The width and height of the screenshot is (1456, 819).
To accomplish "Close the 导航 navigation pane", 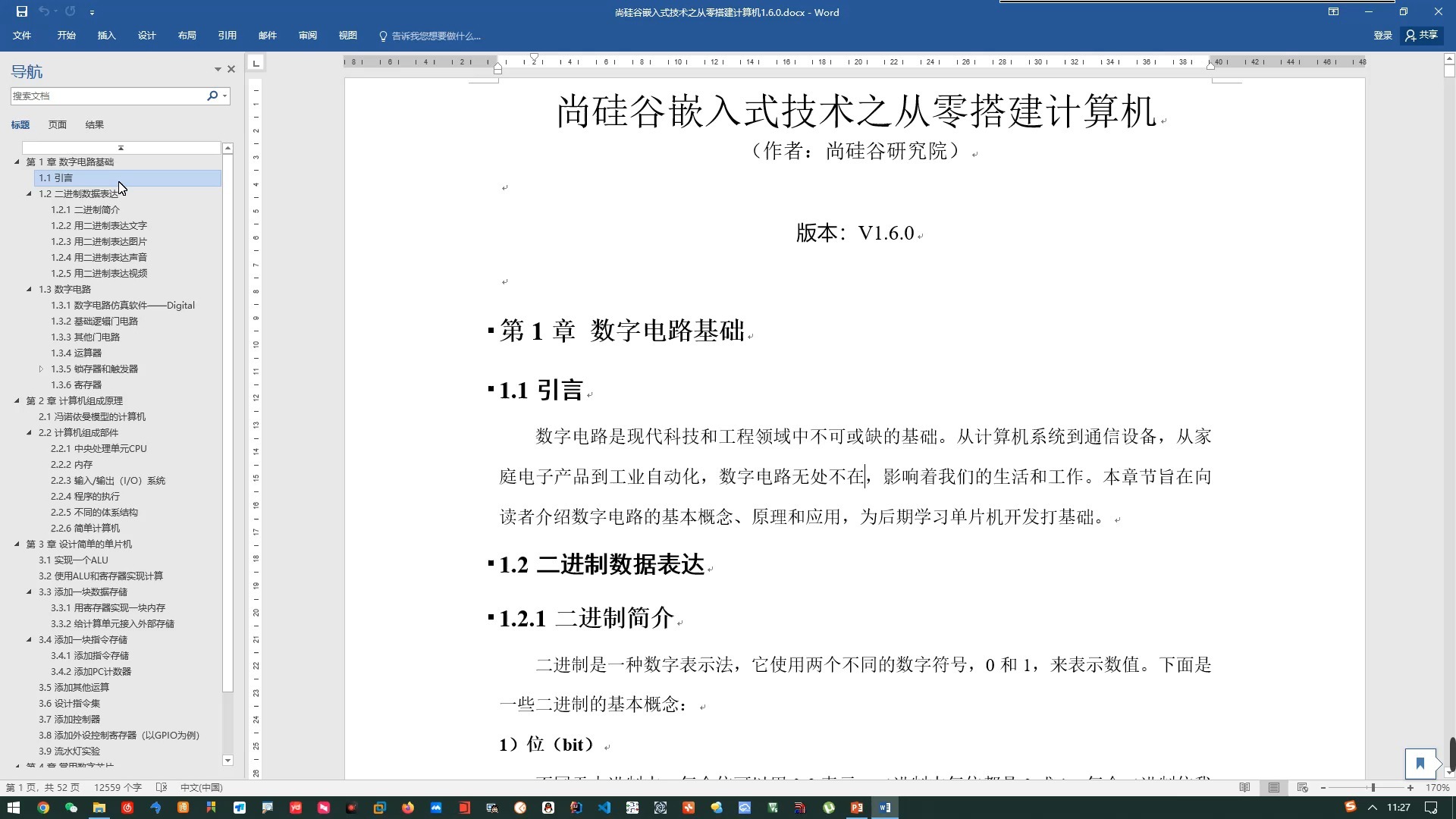I will (x=231, y=69).
